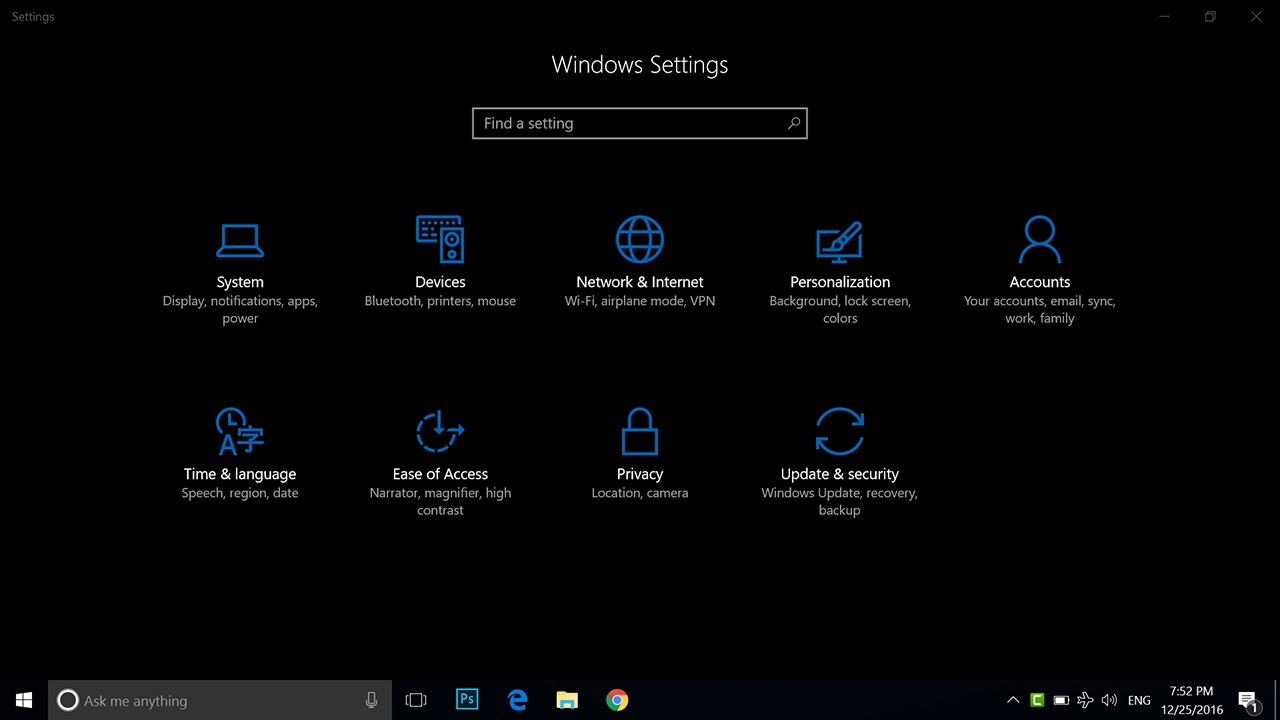
Task: Launch Photoshop from the taskbar
Action: coord(466,700)
